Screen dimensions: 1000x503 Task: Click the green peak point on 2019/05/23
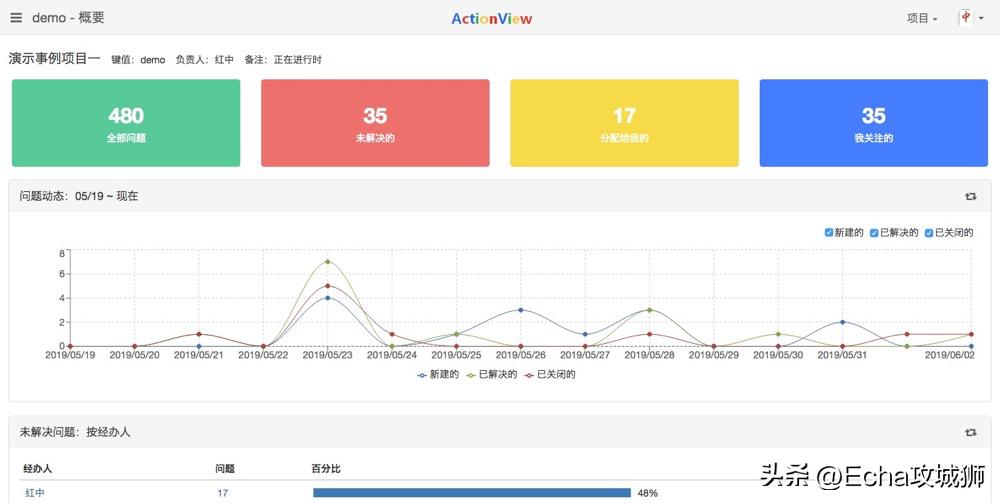pos(328,261)
